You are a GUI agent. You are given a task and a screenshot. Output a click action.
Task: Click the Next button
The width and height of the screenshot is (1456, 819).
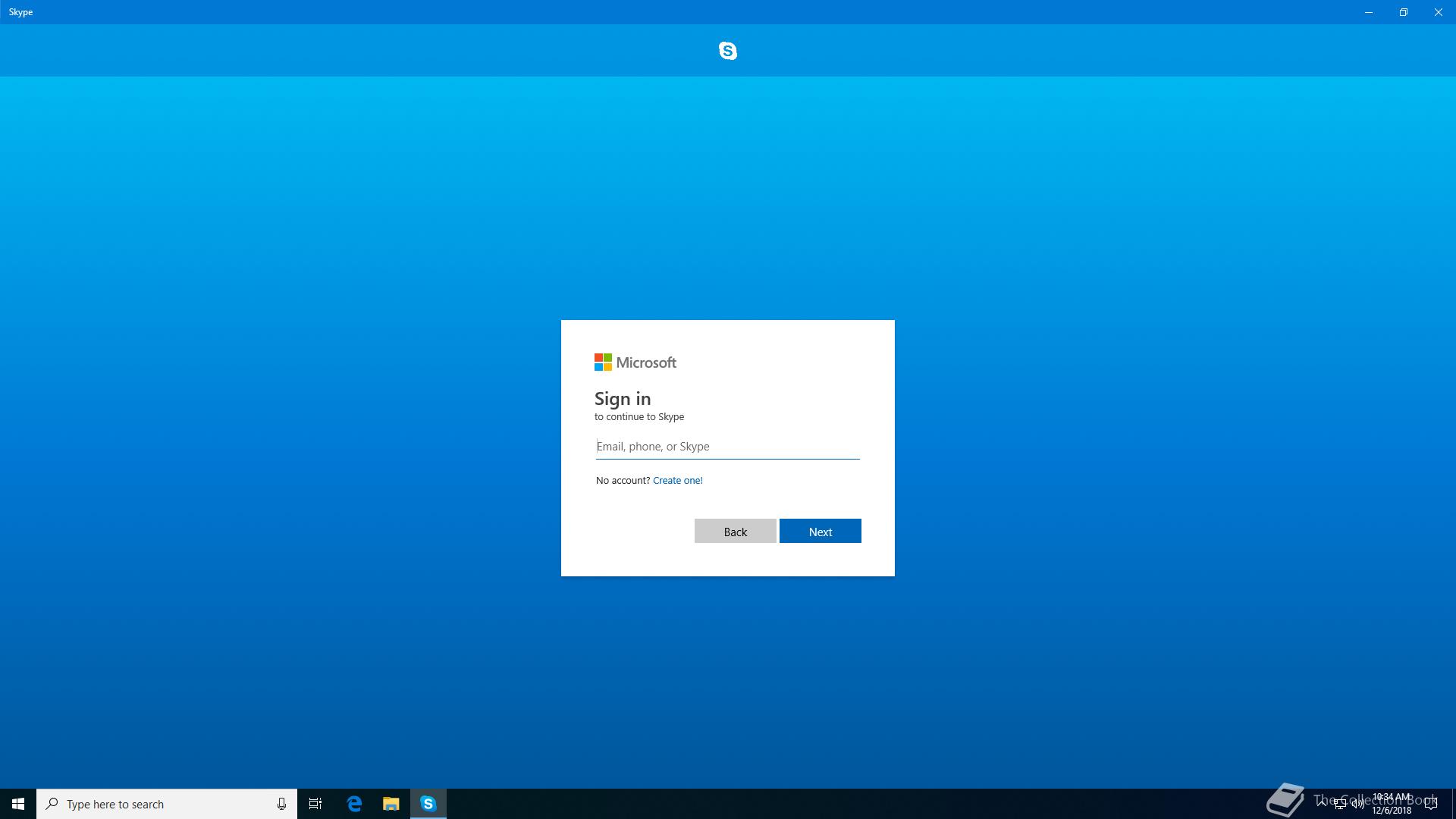[x=820, y=532]
